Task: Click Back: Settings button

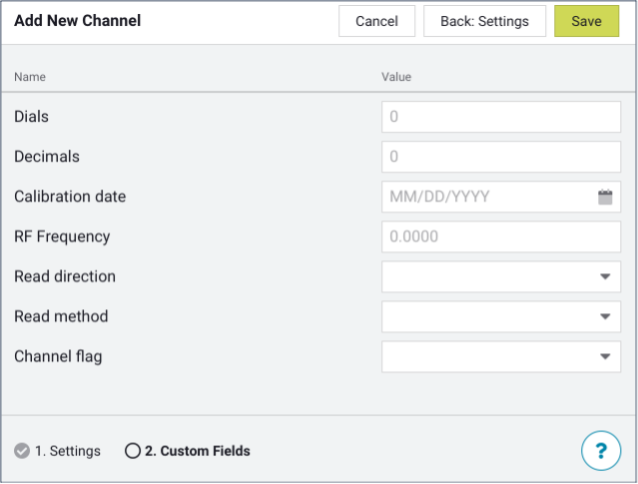Action: [484, 21]
